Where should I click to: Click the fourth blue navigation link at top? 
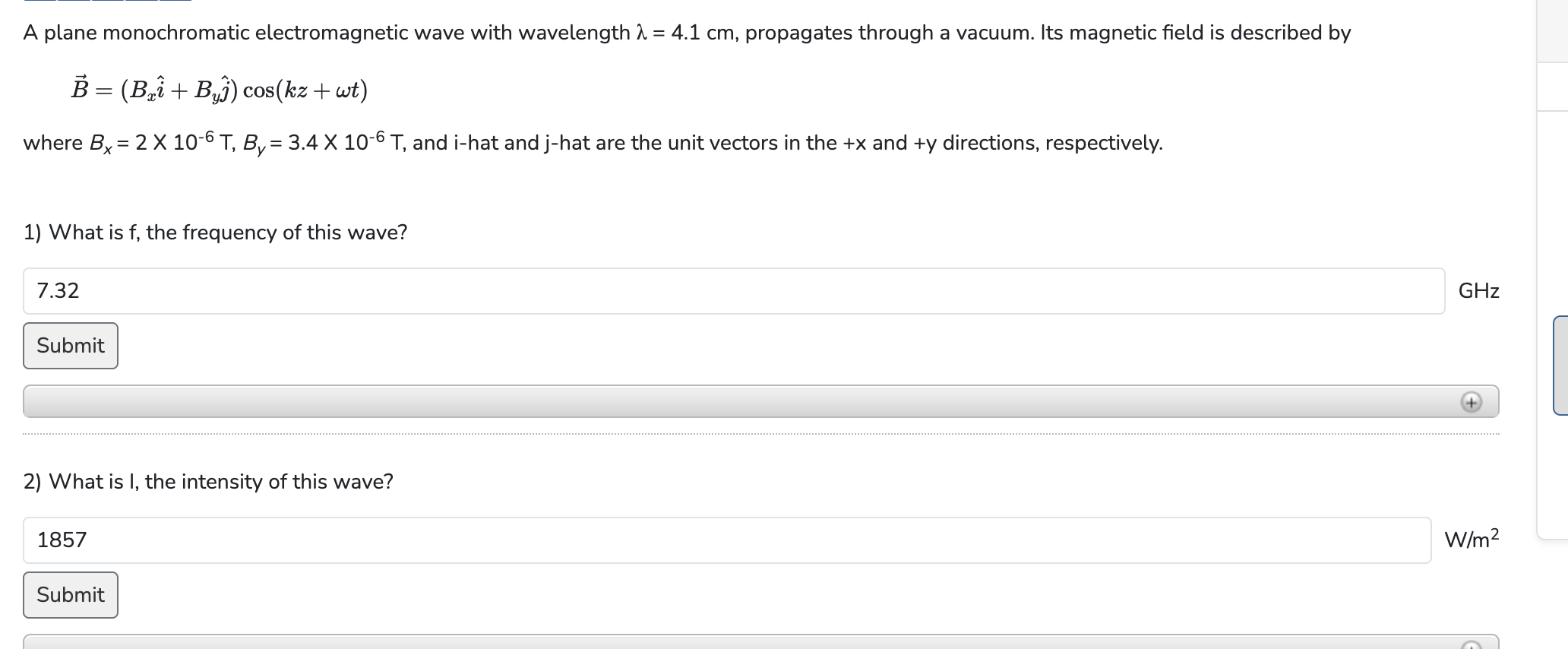[x=141, y=2]
